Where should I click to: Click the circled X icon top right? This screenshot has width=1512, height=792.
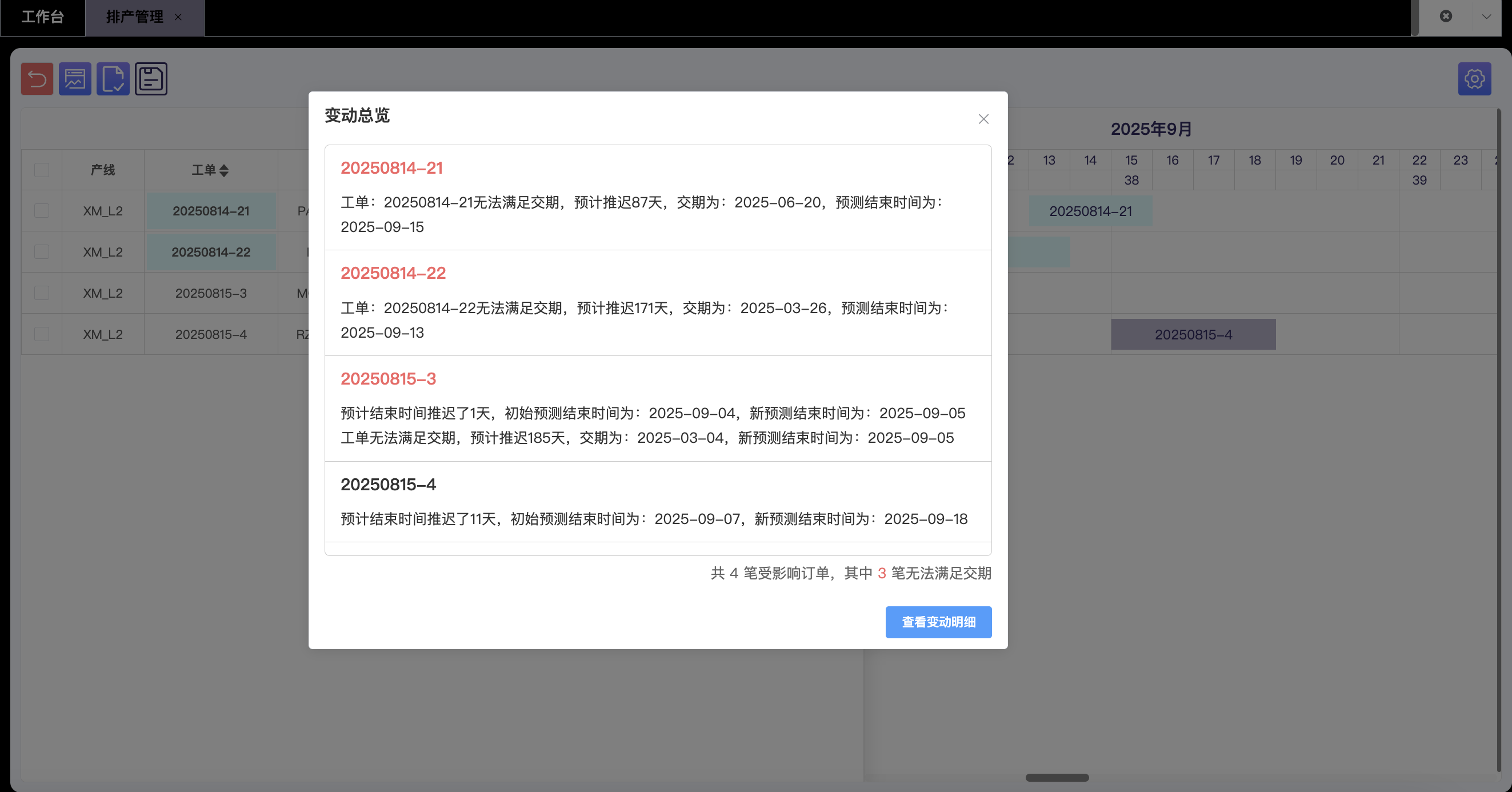pyautogui.click(x=1446, y=17)
